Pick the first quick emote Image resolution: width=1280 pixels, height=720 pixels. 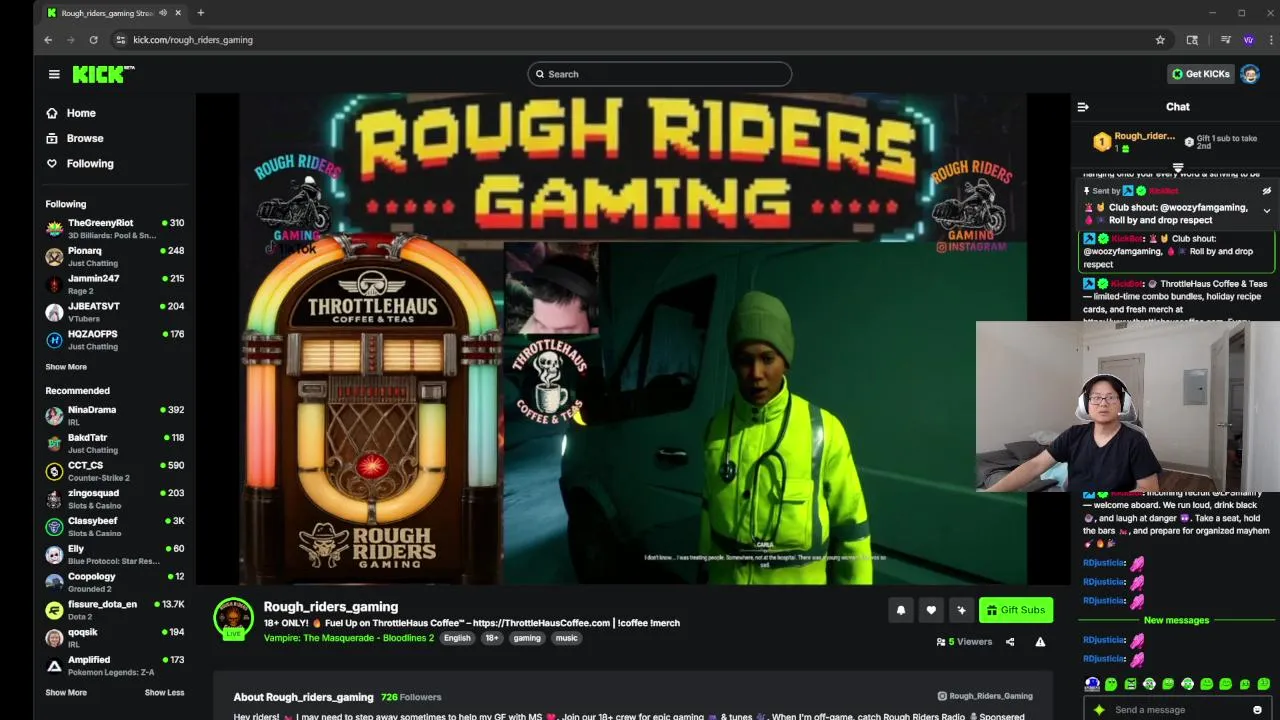(1092, 684)
